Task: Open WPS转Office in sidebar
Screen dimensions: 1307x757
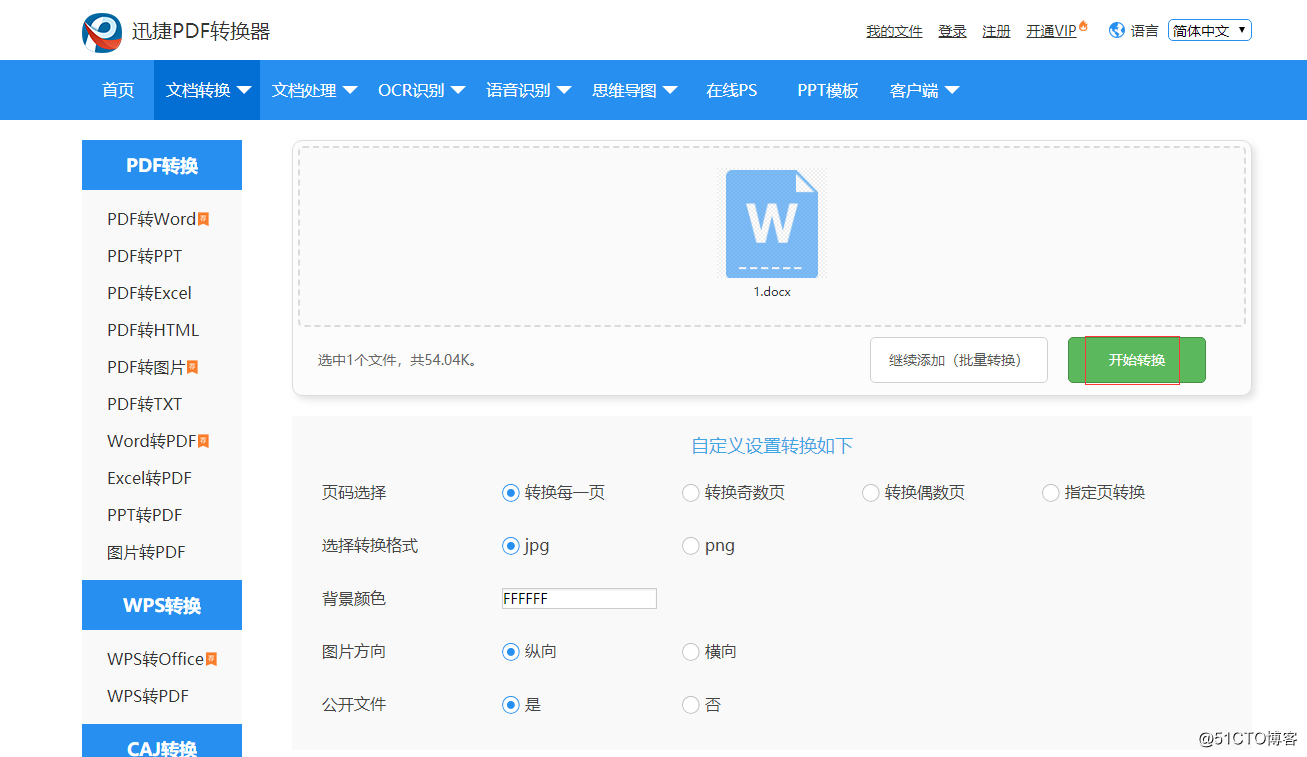Action: 155,659
